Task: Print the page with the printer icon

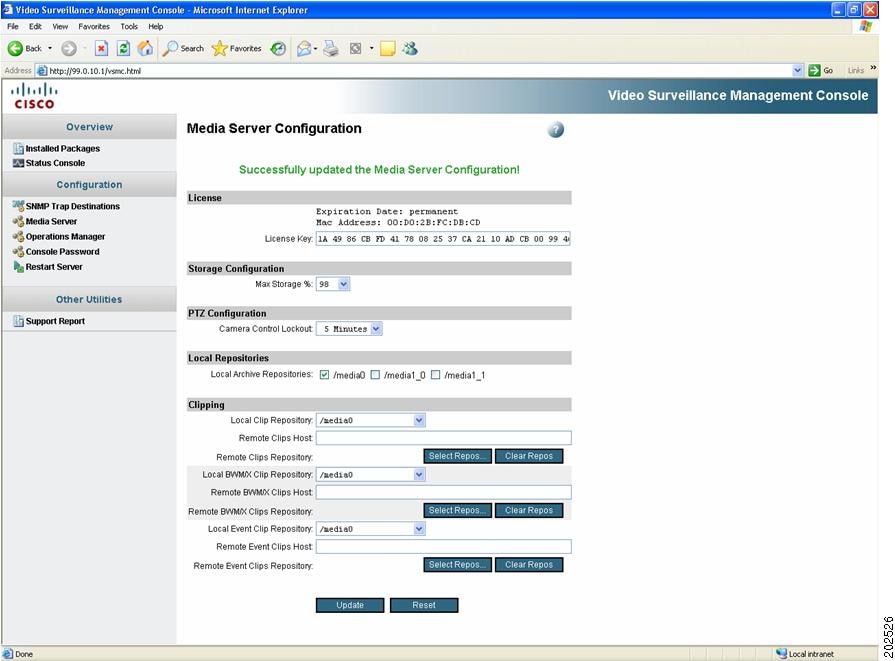Action: tap(331, 49)
